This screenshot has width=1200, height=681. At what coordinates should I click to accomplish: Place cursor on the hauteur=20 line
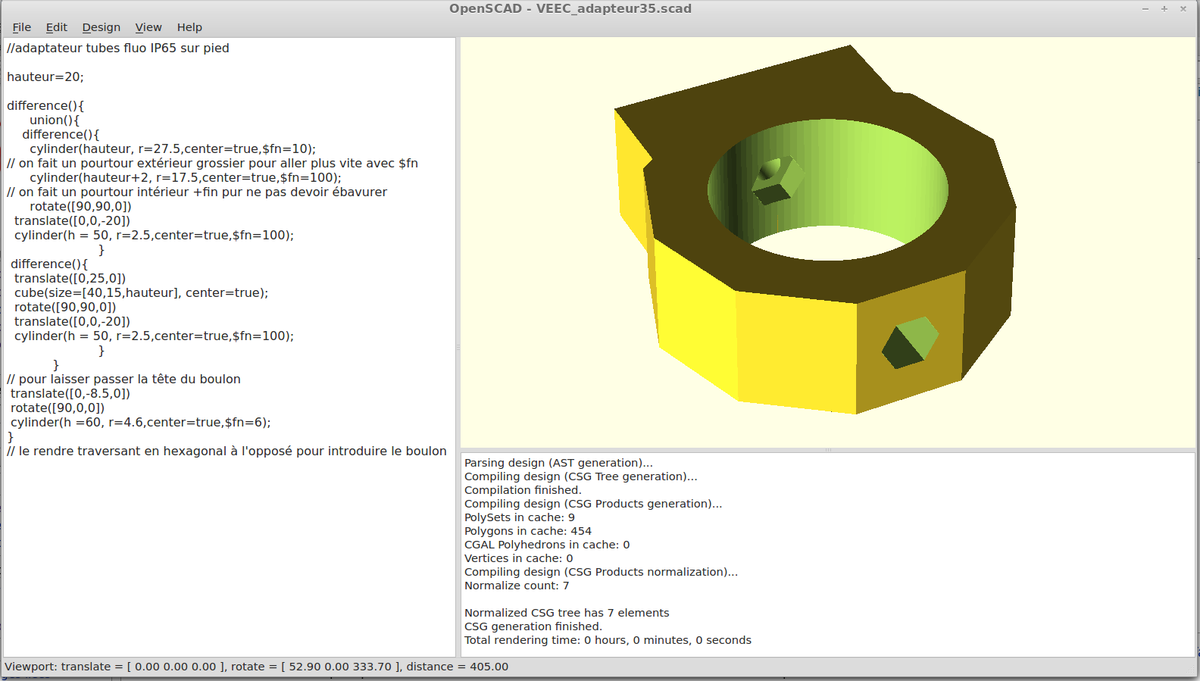click(46, 76)
